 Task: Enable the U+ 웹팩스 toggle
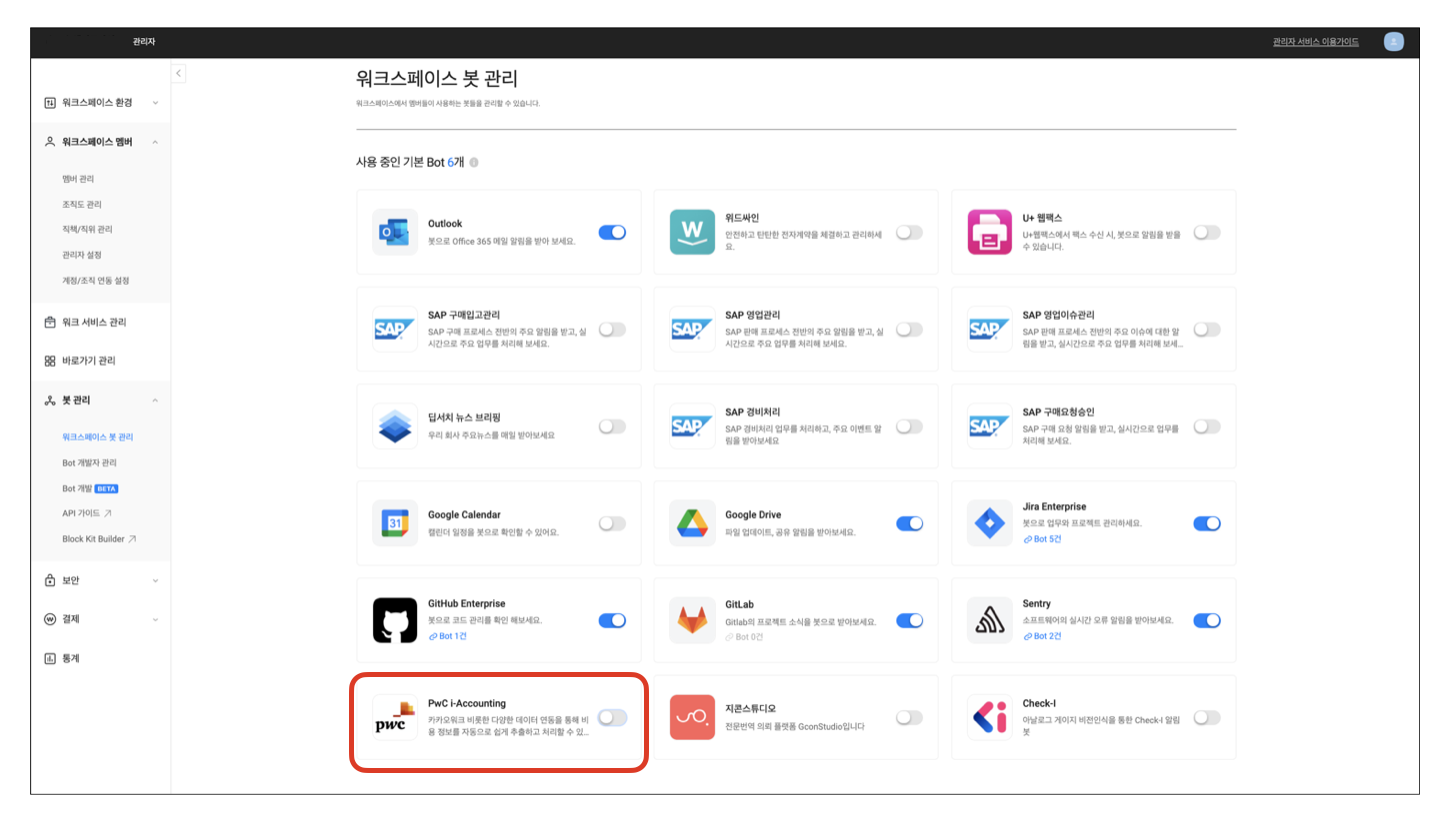[1207, 232]
